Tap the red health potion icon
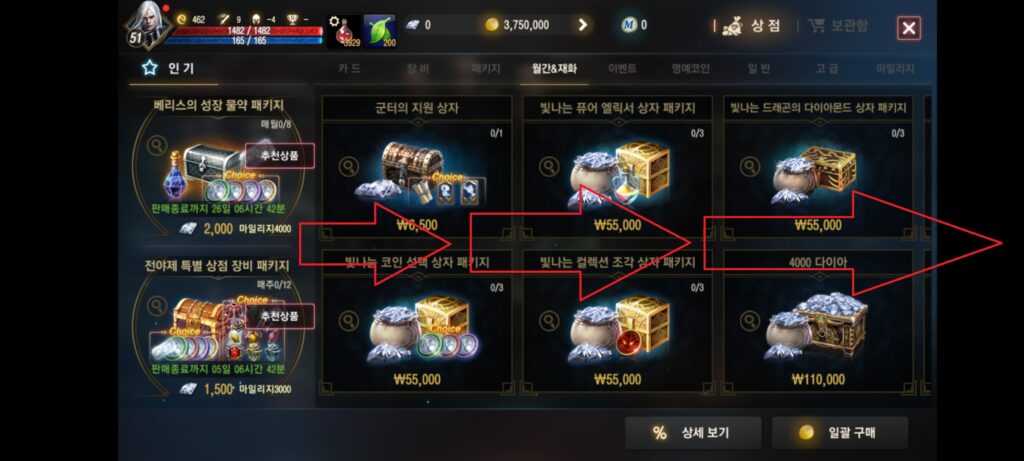Screen dimensions: 1024x461 [344, 31]
